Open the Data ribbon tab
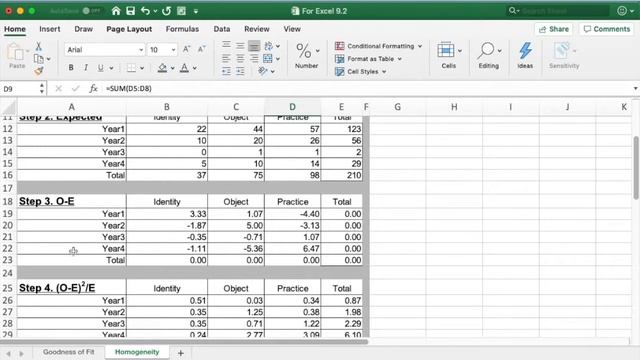640x360 pixels. (222, 29)
